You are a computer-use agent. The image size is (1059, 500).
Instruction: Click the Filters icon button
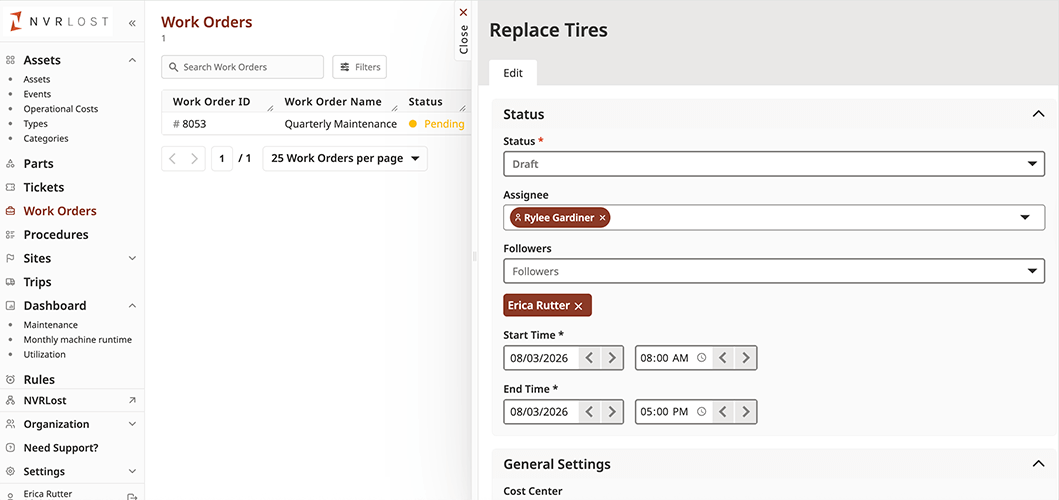(x=359, y=67)
